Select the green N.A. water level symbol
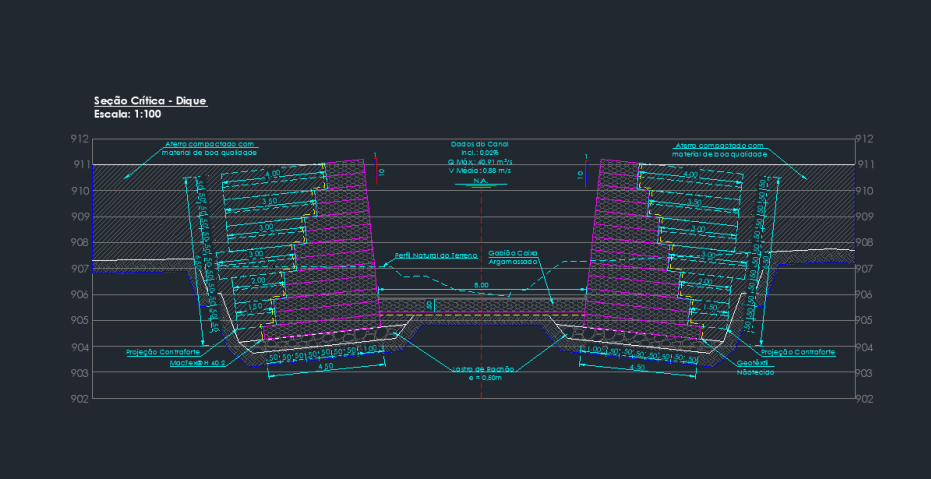 point(480,184)
